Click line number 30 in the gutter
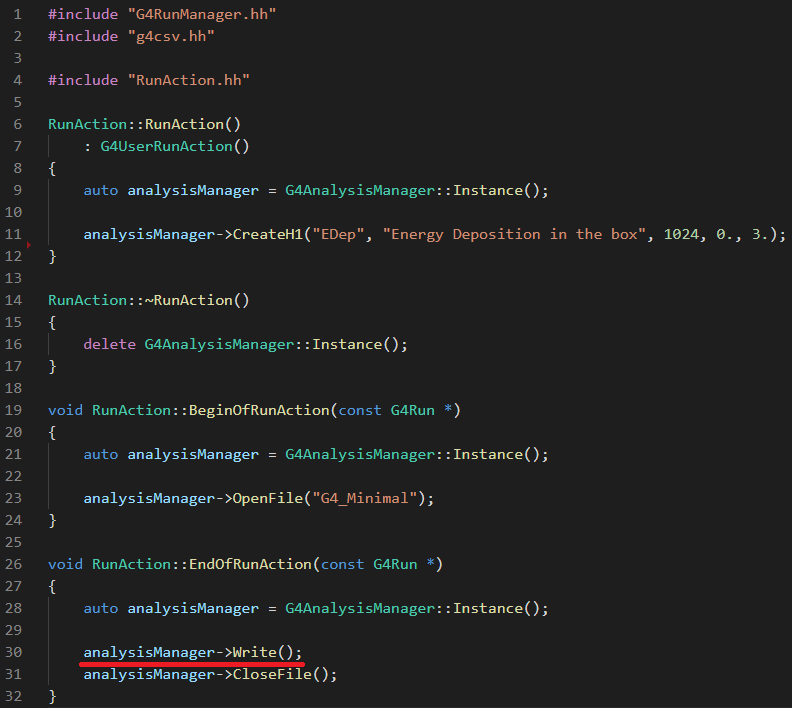 click(x=14, y=652)
